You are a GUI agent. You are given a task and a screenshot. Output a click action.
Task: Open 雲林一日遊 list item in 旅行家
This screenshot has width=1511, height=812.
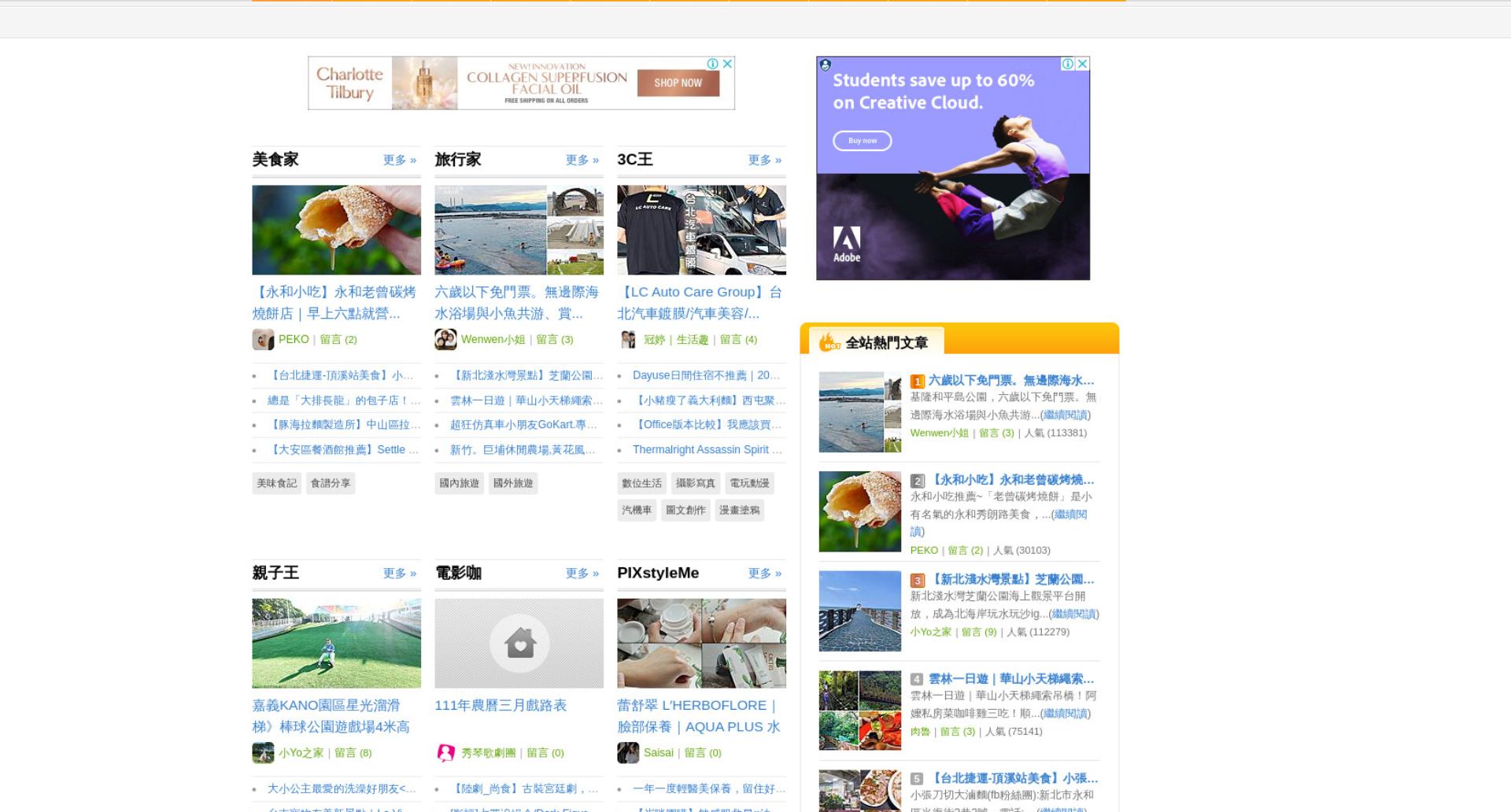pos(526,400)
